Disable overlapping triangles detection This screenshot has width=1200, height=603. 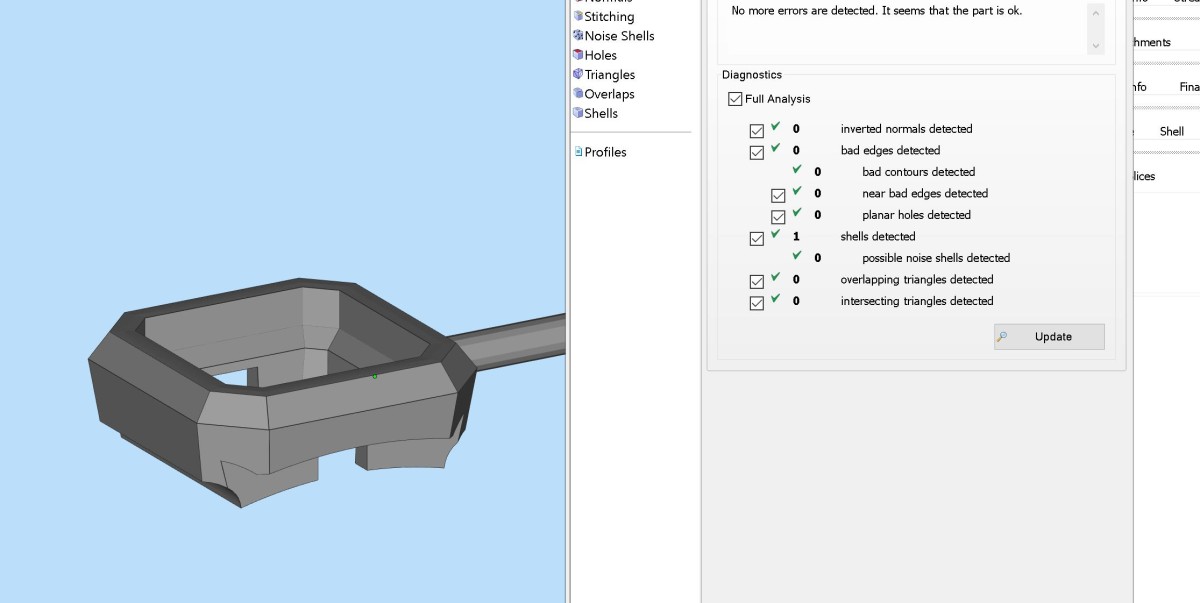point(757,281)
